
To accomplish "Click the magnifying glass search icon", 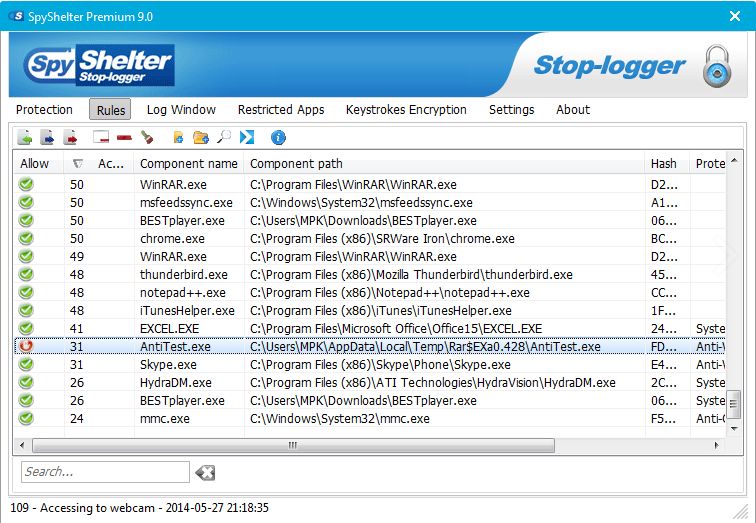I will tap(224, 137).
